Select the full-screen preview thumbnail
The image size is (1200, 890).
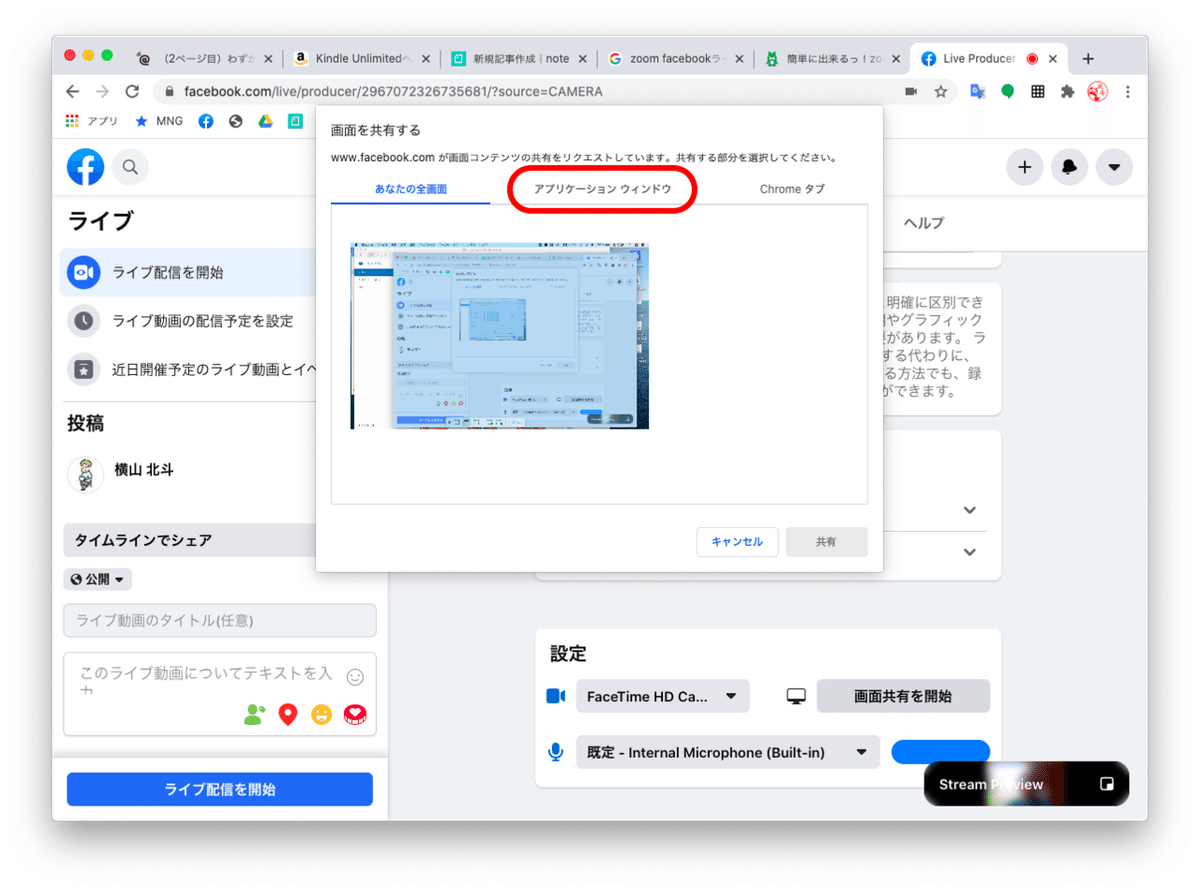pos(499,335)
